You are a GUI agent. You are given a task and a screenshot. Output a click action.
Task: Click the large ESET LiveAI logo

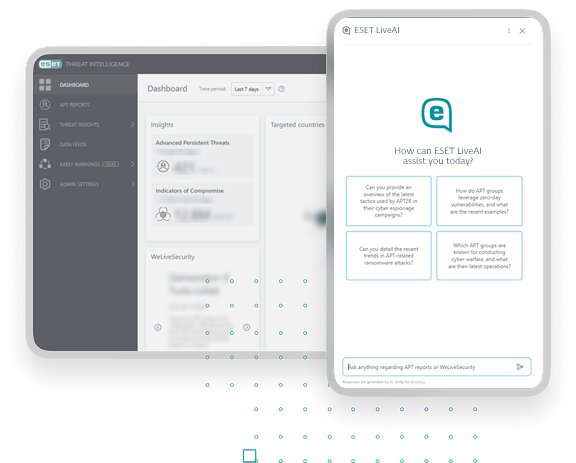click(x=437, y=115)
